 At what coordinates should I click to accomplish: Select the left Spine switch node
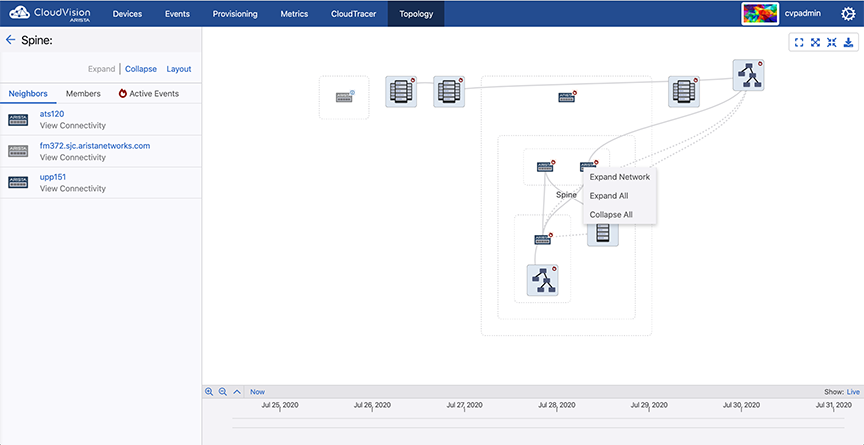point(545,166)
